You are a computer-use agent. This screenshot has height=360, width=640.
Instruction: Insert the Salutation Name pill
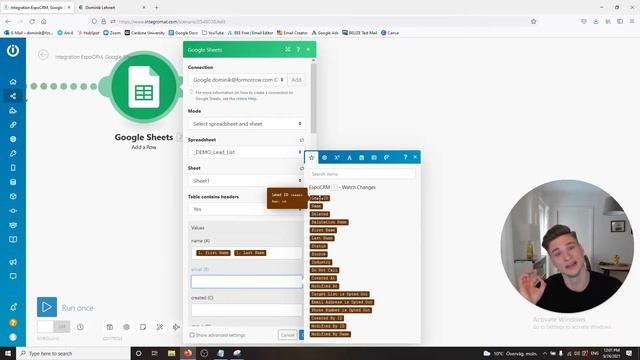[329, 222]
